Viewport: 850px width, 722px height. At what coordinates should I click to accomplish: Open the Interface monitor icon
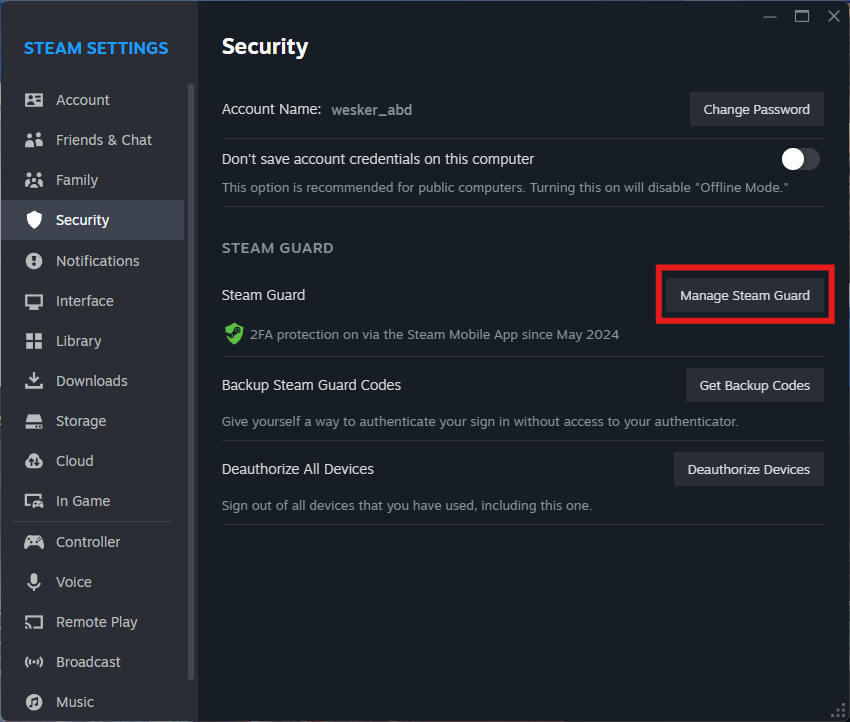click(x=34, y=301)
